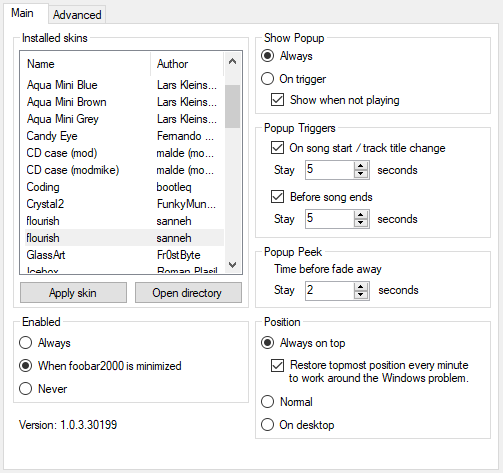The width and height of the screenshot is (503, 473).
Task: Click song start stay seconds field
Action: click(330, 170)
